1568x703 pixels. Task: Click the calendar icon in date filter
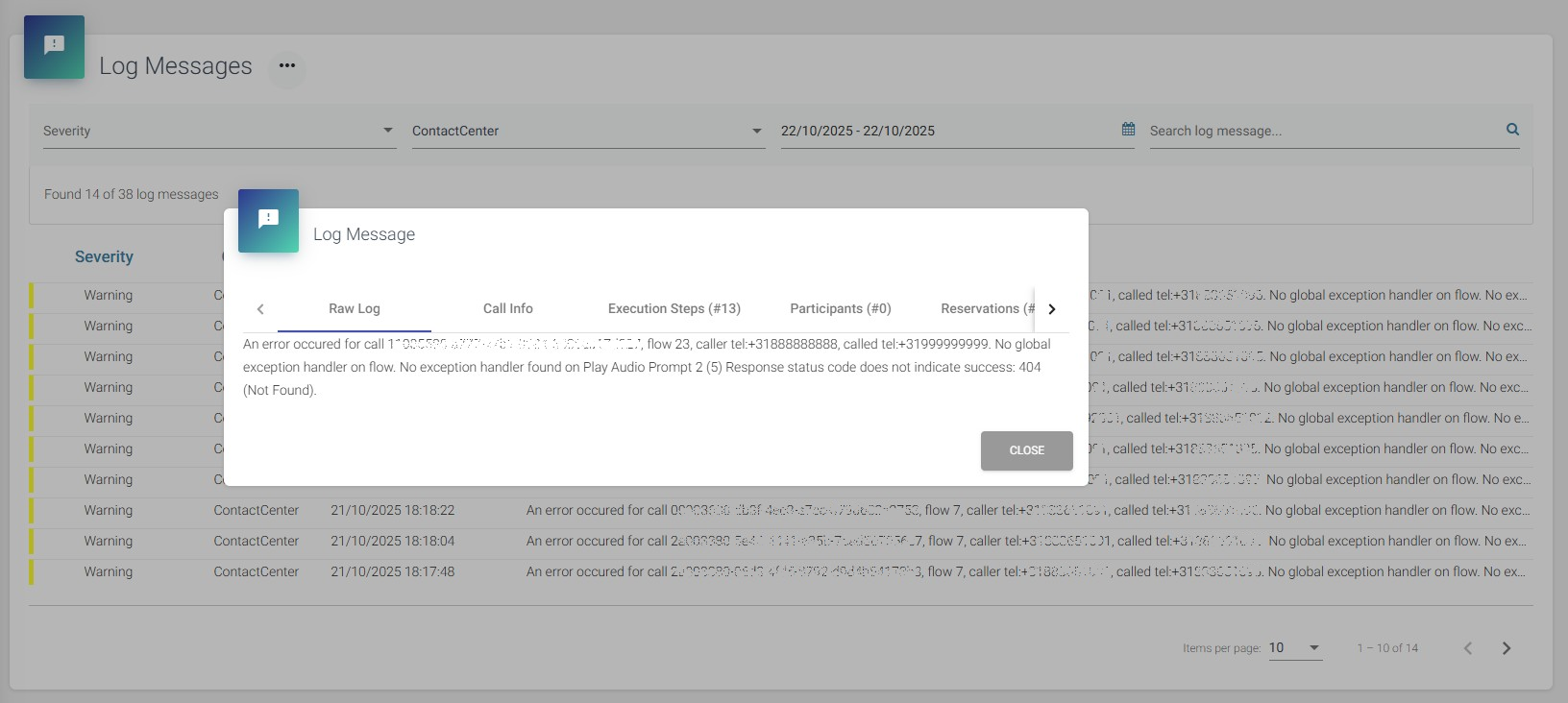pos(1128,130)
